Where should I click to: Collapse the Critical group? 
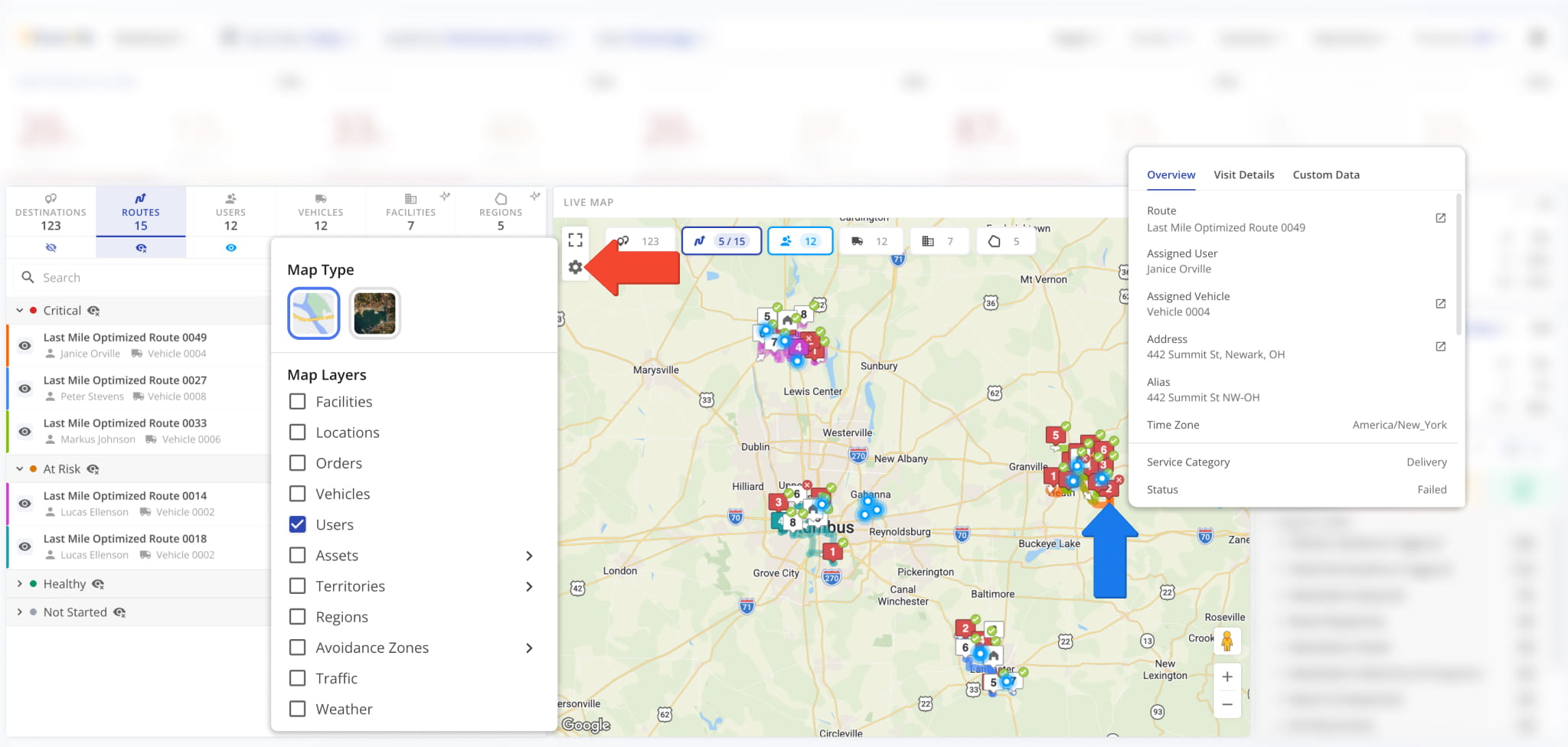(x=20, y=310)
